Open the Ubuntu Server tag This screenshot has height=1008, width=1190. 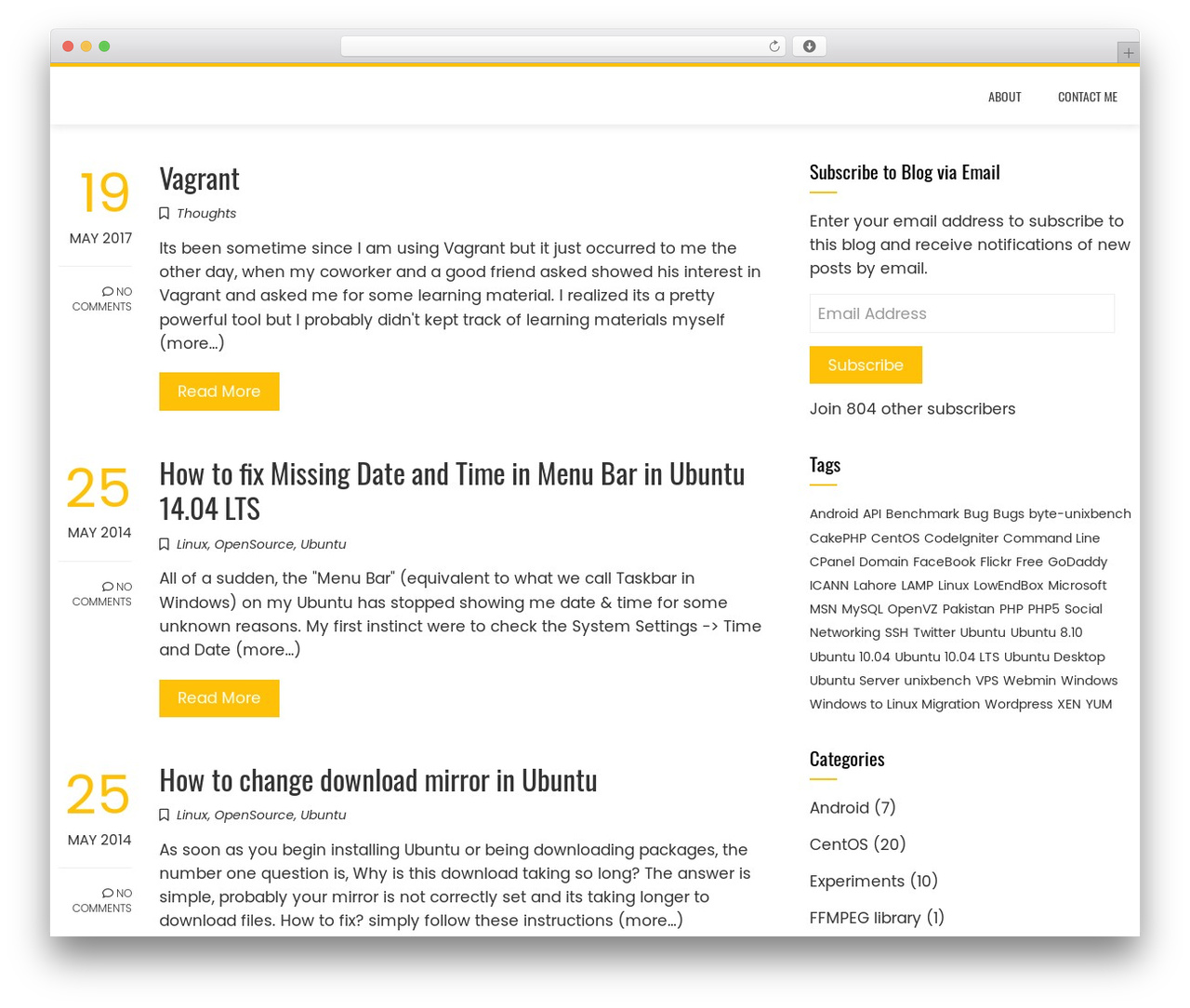point(854,681)
